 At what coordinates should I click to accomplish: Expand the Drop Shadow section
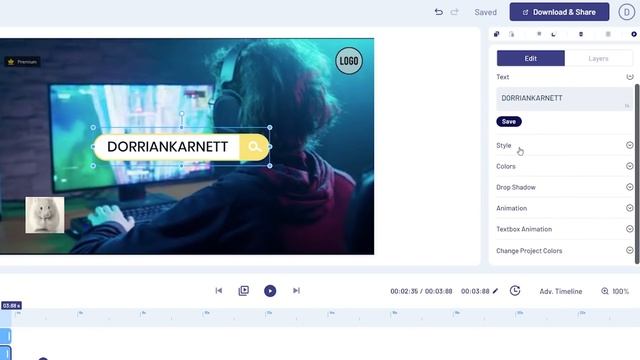click(x=564, y=187)
